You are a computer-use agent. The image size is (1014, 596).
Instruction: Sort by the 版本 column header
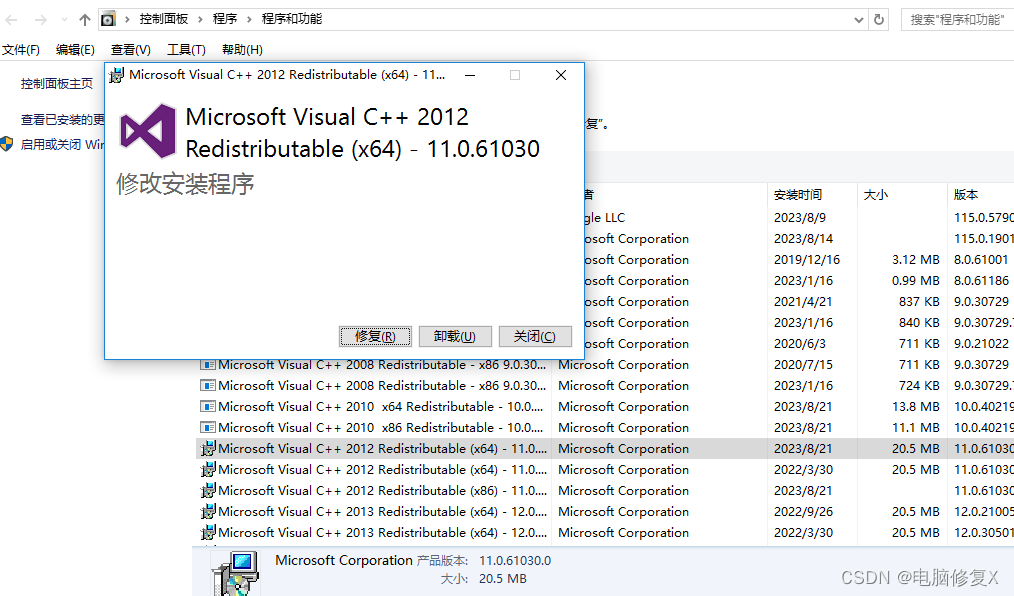965,194
